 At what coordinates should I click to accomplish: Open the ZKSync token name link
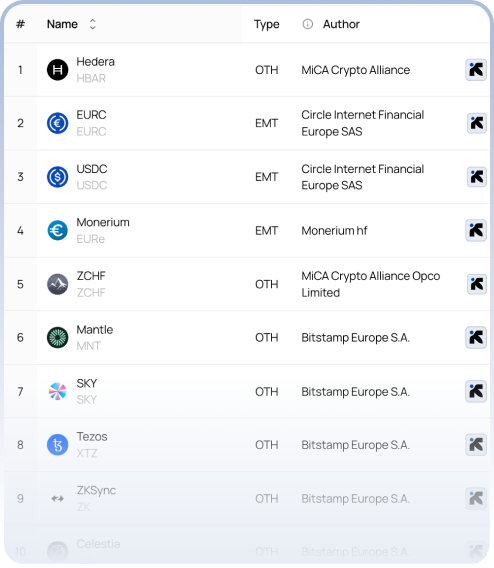96,490
